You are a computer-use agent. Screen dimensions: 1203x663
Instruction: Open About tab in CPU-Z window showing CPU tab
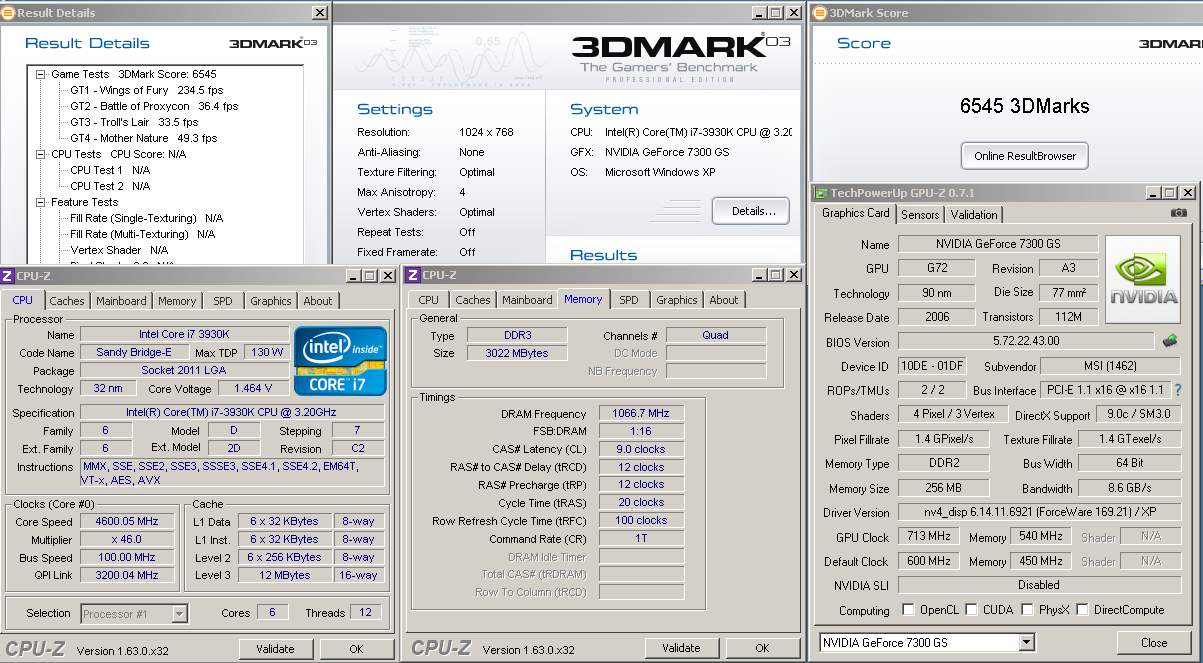click(x=318, y=300)
